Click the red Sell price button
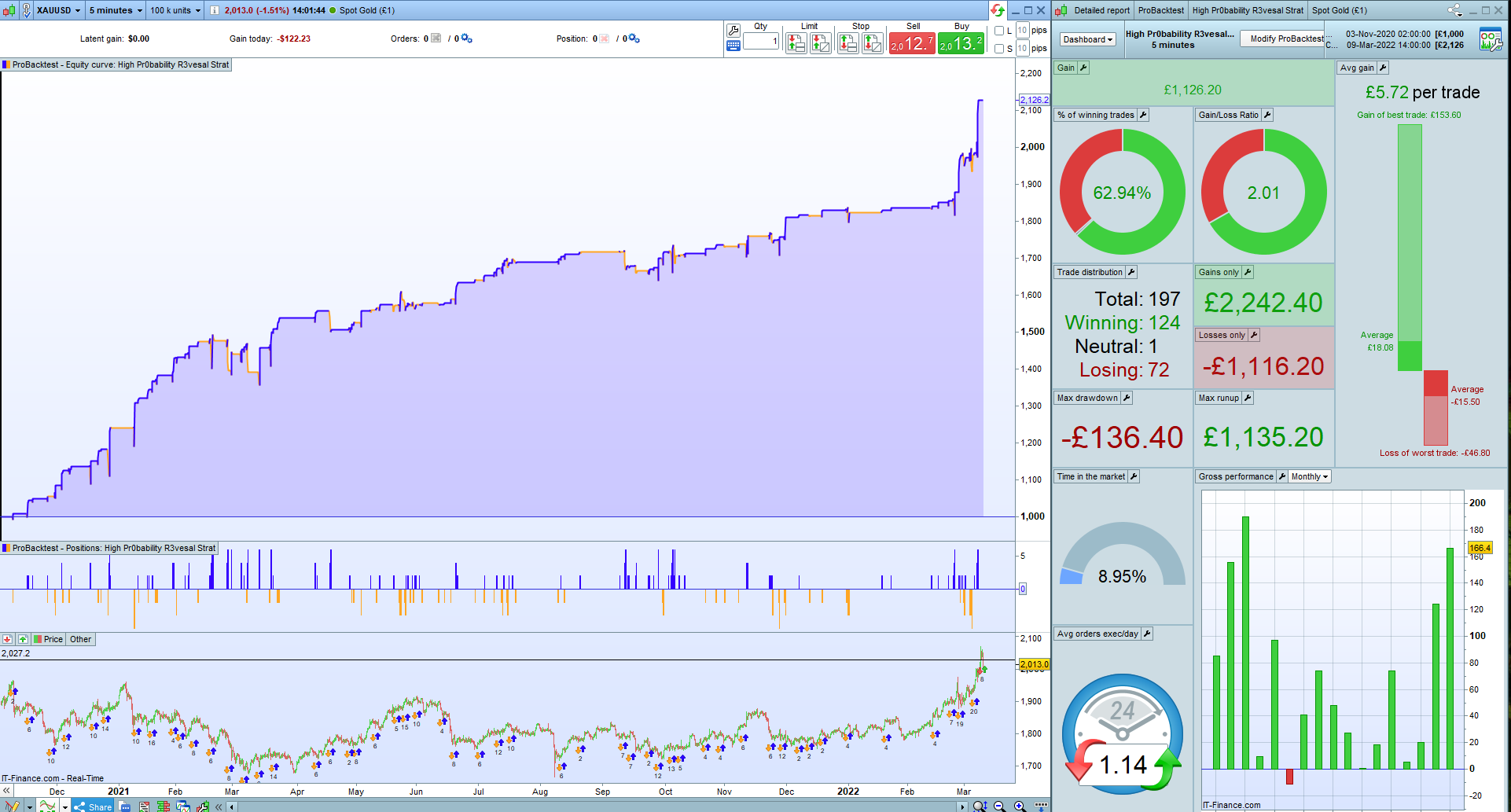1511x812 pixels. point(912,43)
